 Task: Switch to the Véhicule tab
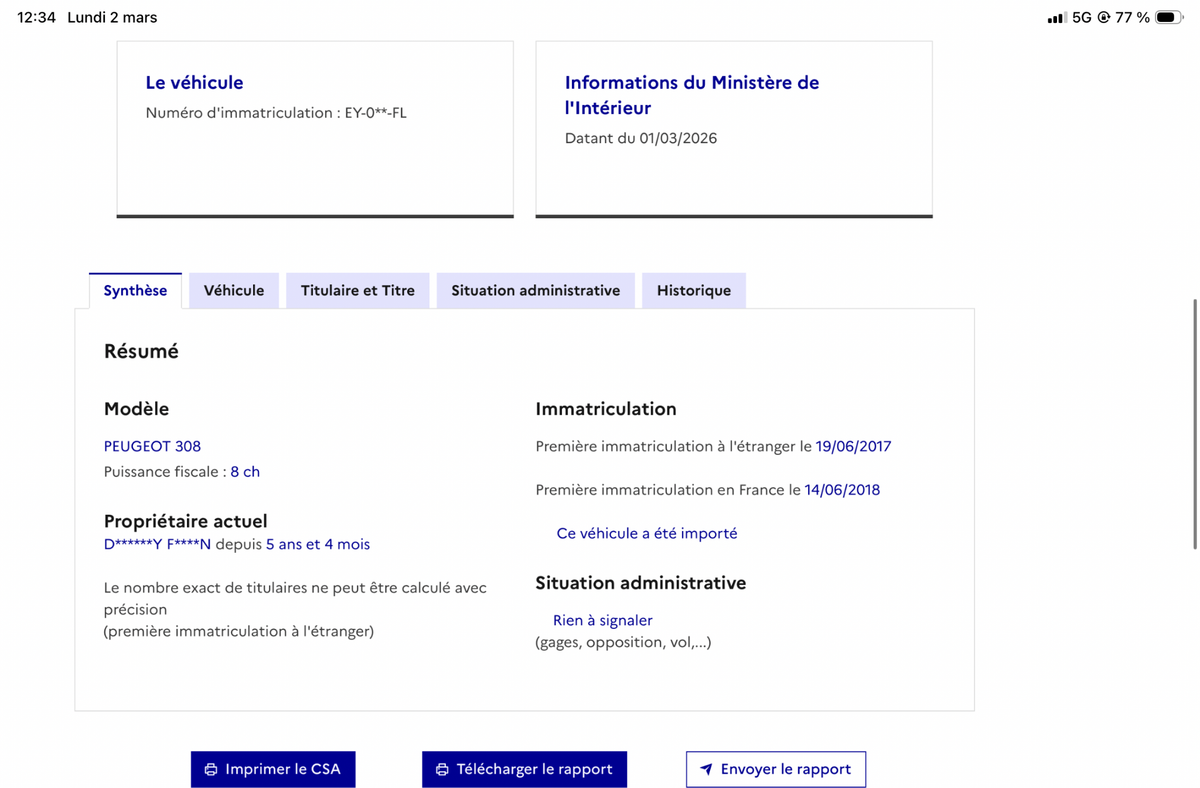click(x=234, y=290)
